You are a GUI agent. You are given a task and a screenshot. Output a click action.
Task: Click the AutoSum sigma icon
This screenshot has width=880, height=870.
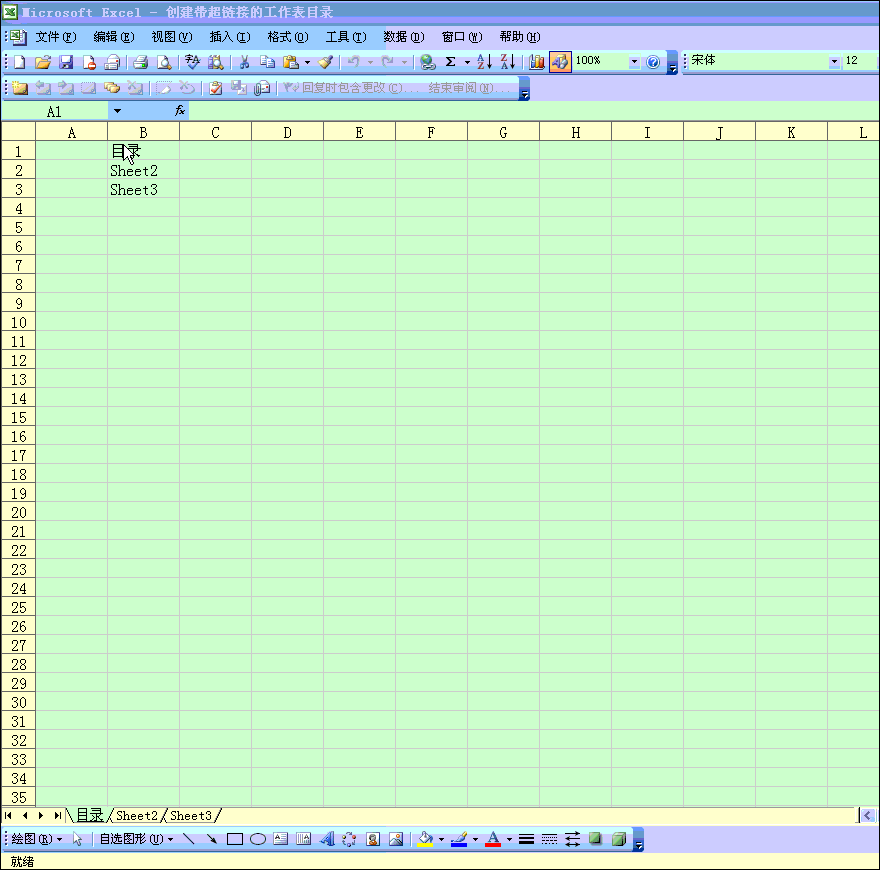coord(451,62)
